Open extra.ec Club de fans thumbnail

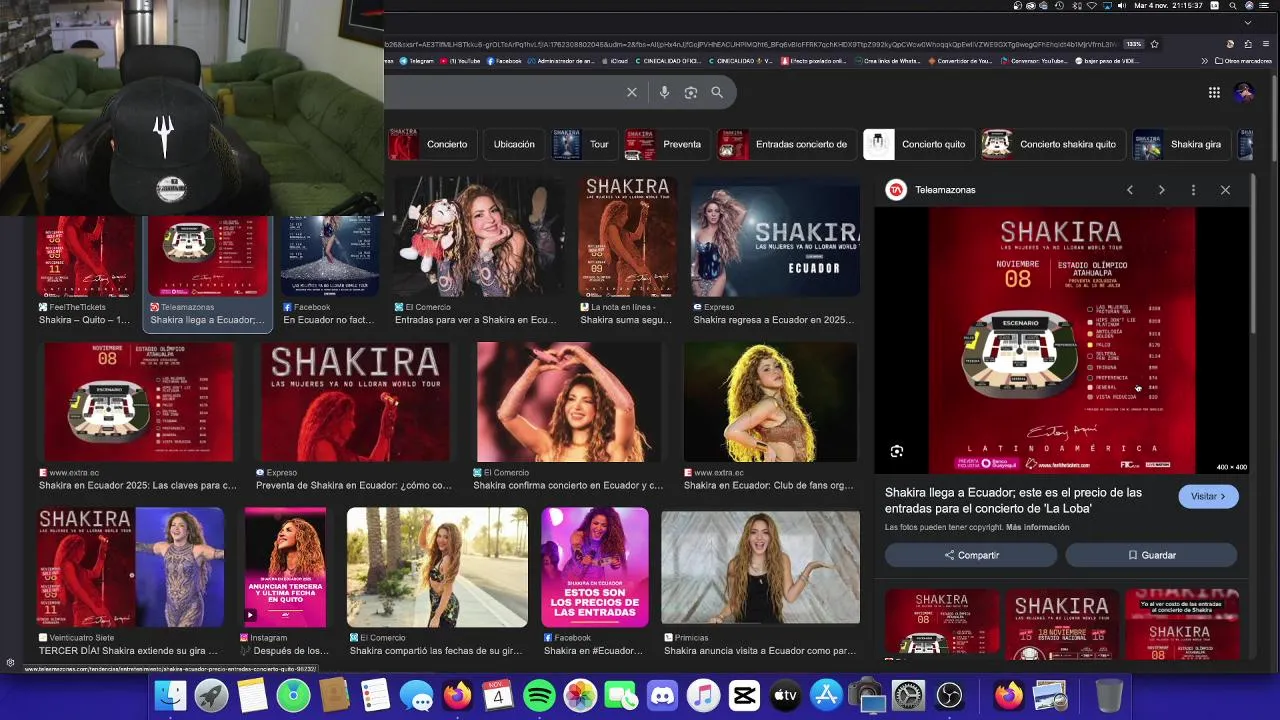[770, 402]
